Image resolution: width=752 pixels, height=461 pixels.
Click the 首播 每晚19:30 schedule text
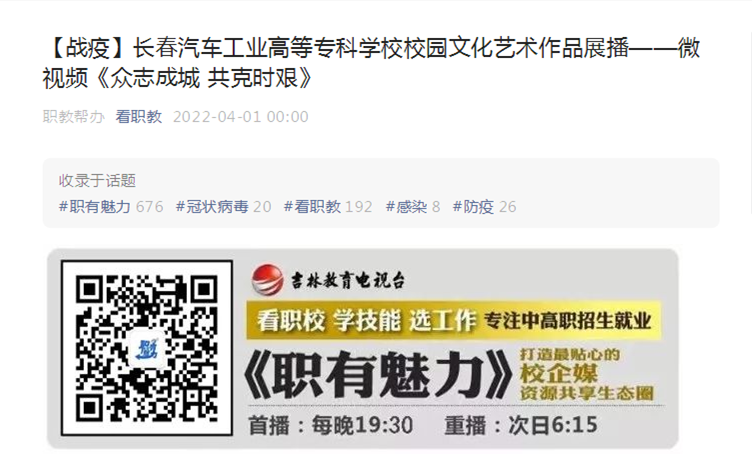coord(330,425)
